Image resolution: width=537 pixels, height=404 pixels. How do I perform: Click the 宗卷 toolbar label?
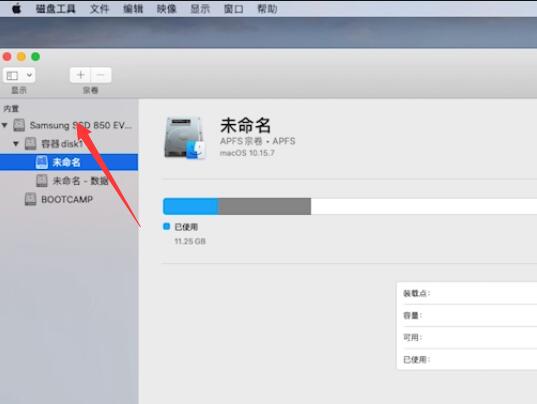pos(90,90)
